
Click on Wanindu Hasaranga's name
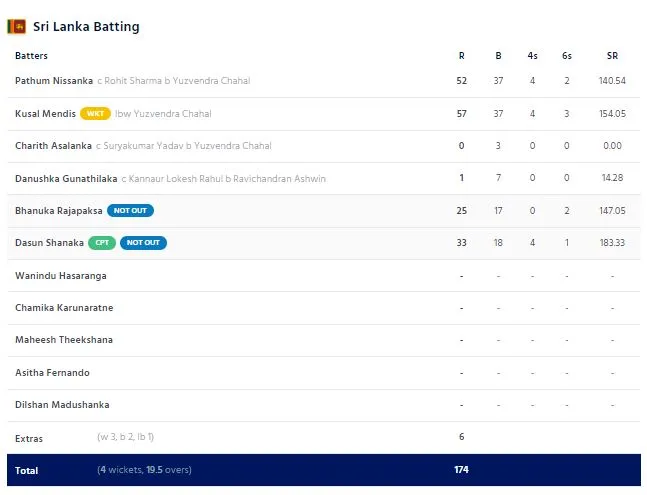click(x=60, y=275)
